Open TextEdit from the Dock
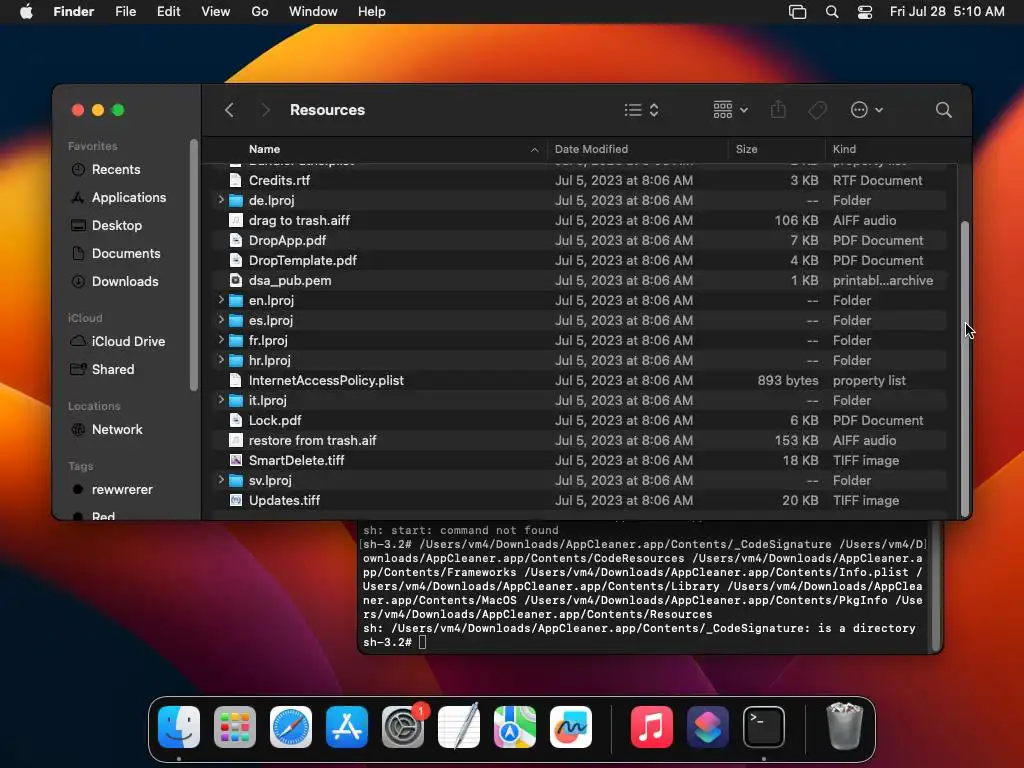 pos(459,726)
